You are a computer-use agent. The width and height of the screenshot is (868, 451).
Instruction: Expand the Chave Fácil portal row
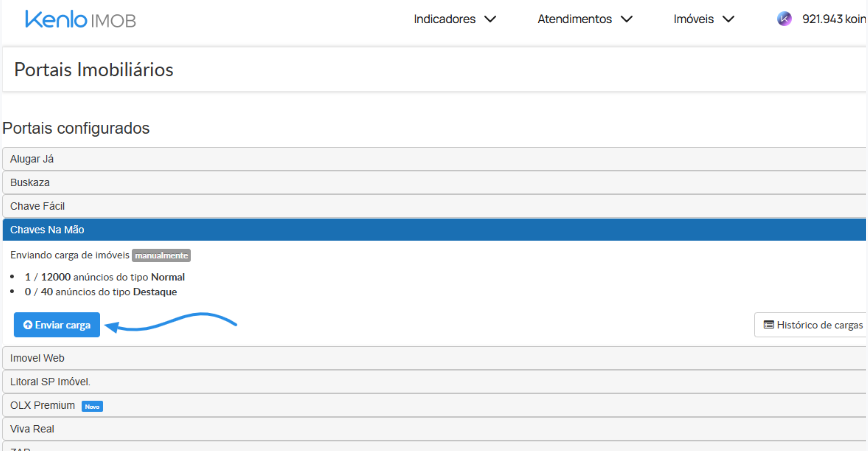(435, 206)
